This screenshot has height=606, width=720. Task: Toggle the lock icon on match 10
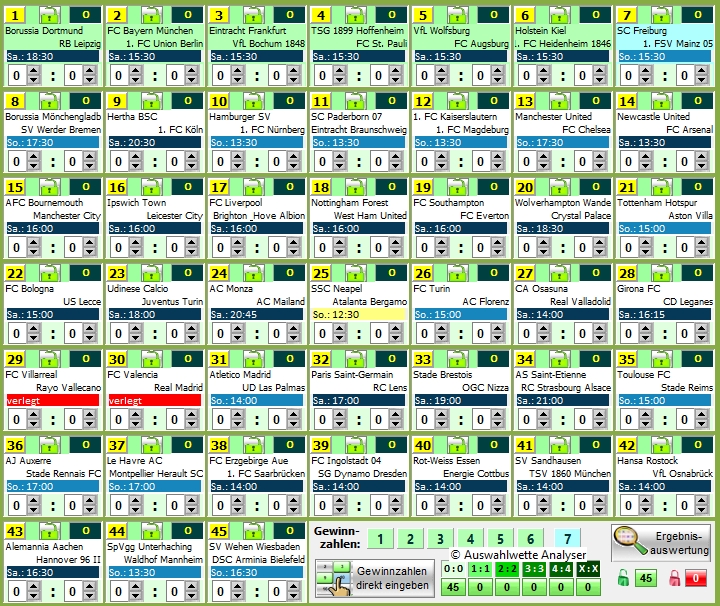pyautogui.click(x=253, y=101)
